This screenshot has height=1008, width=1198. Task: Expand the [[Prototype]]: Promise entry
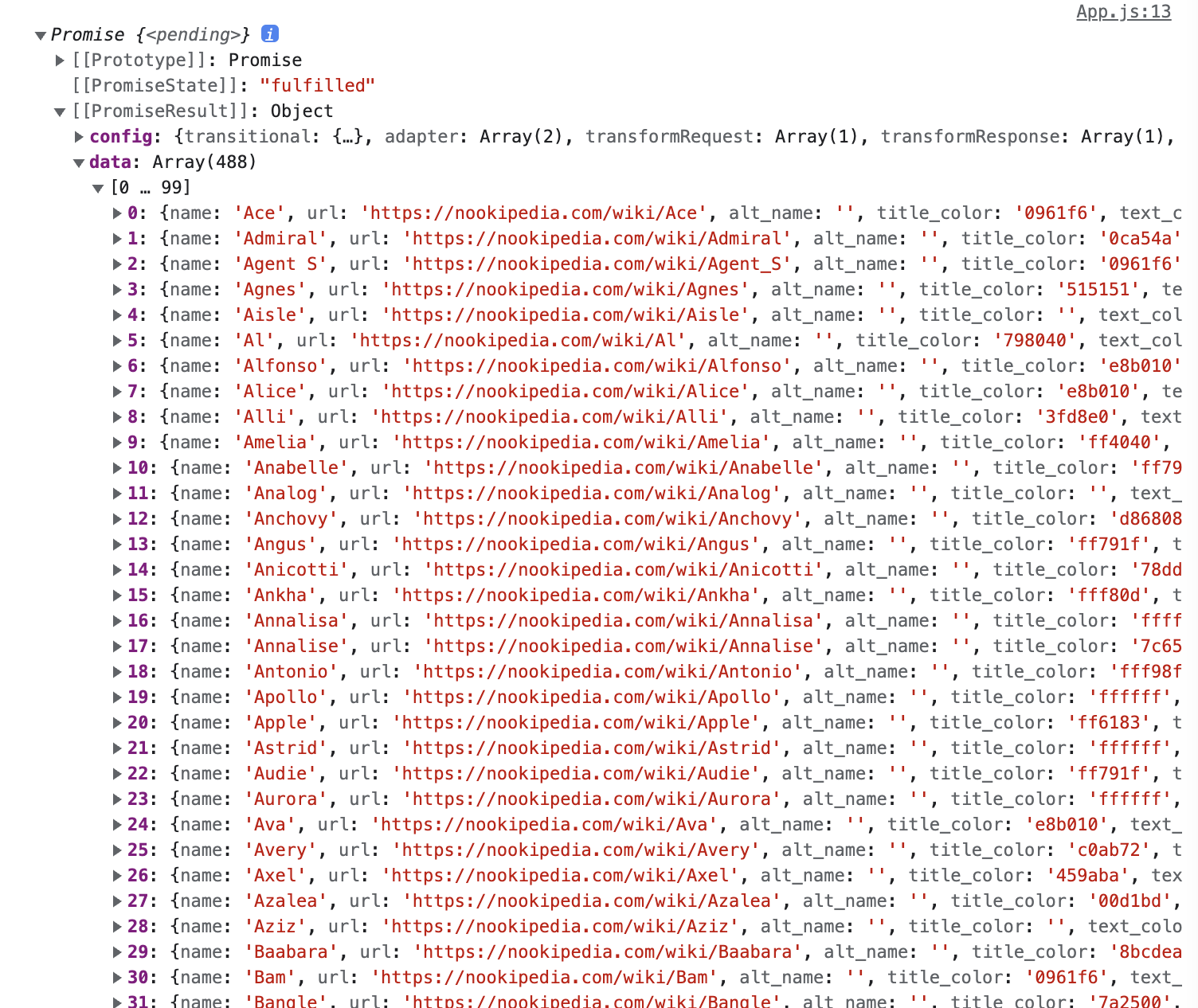click(60, 61)
